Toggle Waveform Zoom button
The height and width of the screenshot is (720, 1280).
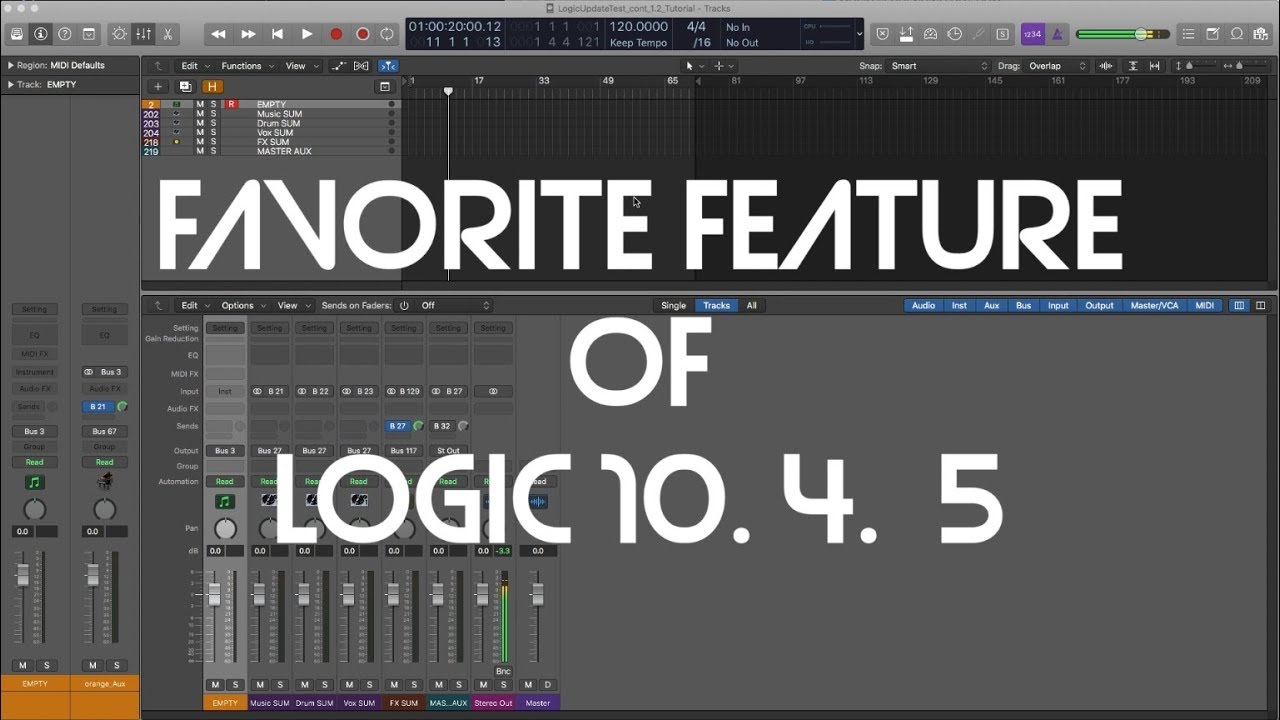[x=1106, y=66]
